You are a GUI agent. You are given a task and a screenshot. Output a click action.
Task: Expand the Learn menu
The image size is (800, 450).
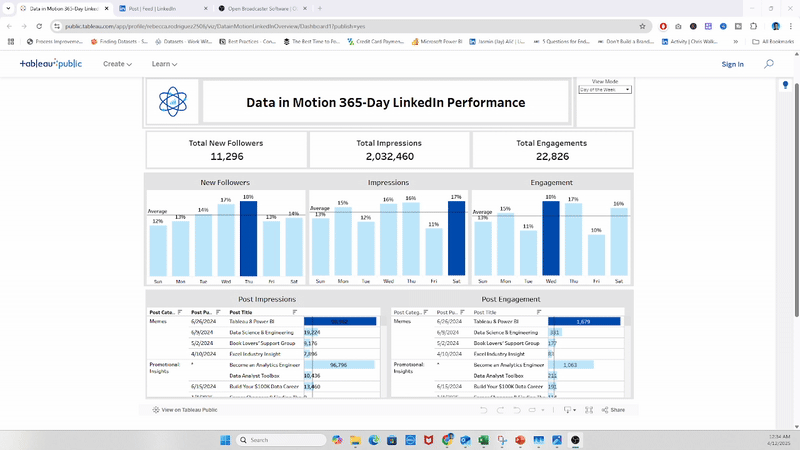click(164, 64)
